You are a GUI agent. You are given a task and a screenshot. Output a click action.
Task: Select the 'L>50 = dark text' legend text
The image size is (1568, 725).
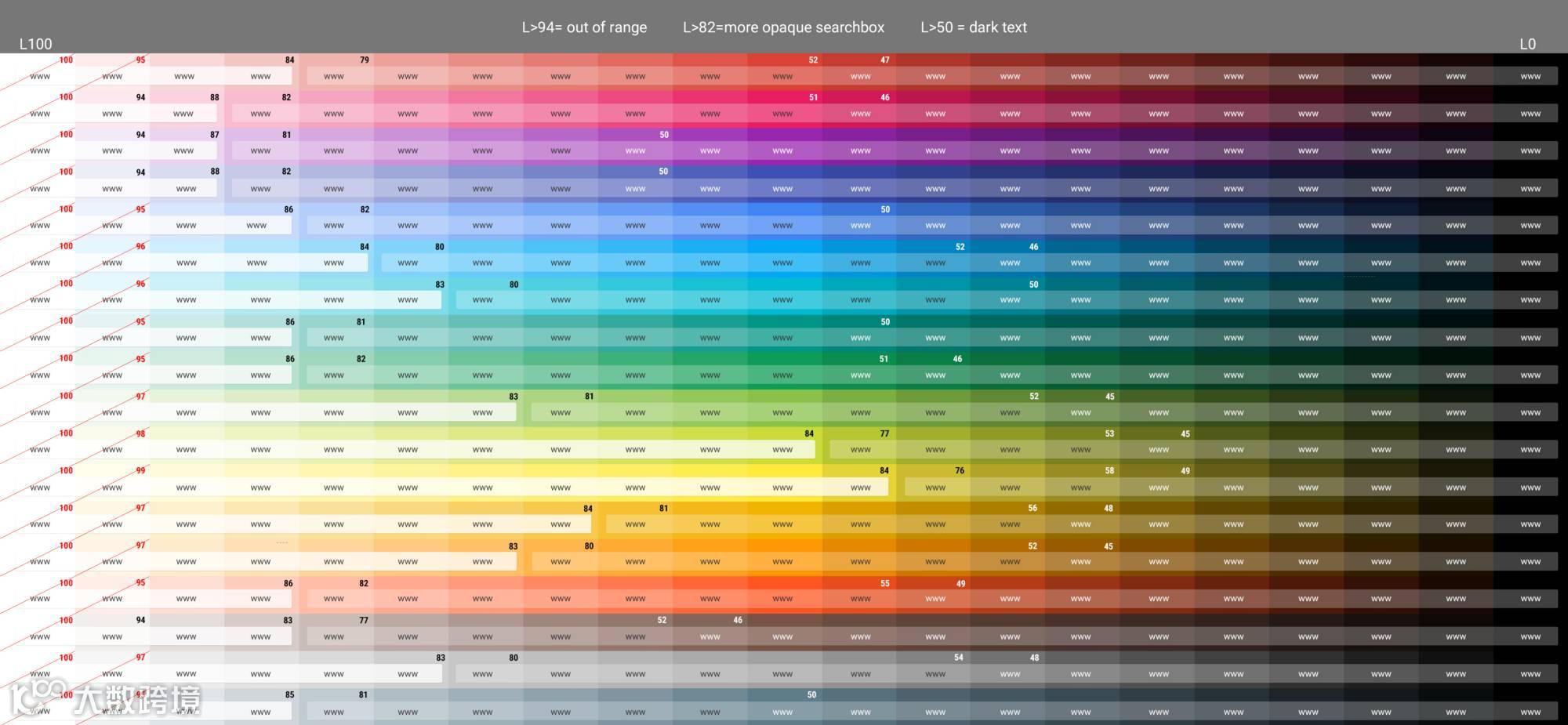[x=974, y=27]
